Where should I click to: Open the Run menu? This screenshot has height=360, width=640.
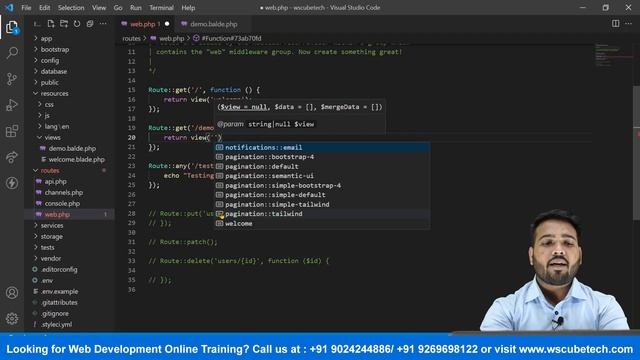click(136, 8)
